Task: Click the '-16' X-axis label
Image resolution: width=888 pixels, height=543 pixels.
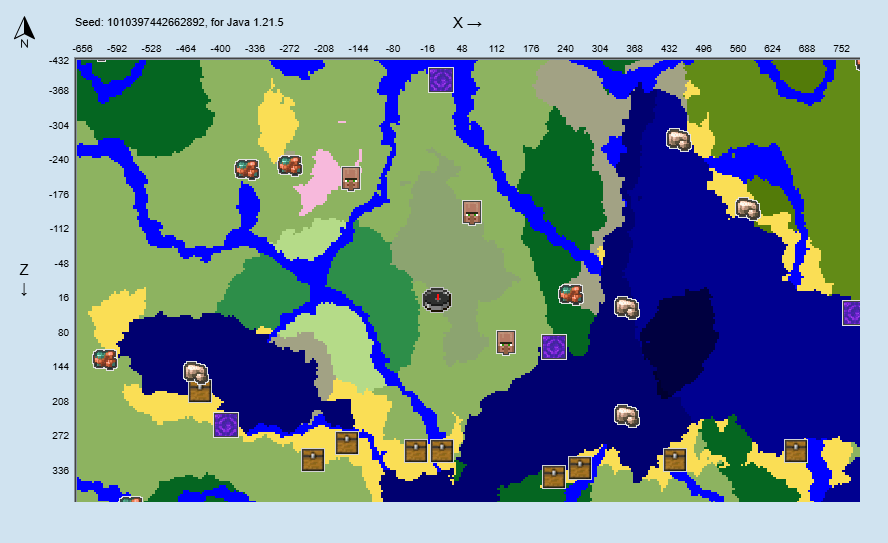Action: pos(428,49)
